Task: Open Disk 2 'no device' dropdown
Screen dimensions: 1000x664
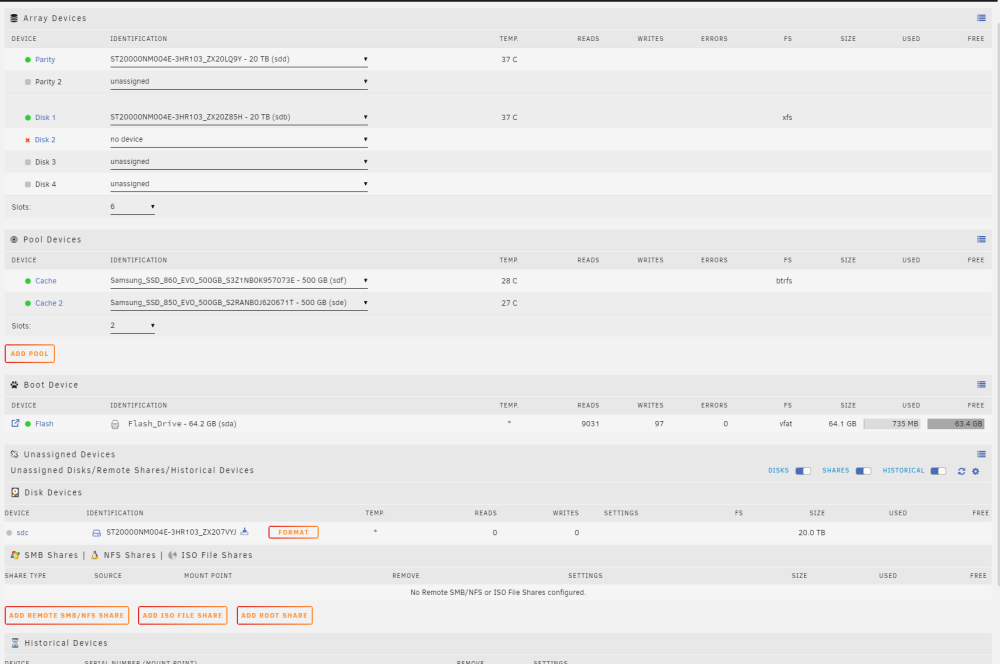Action: [x=239, y=140]
